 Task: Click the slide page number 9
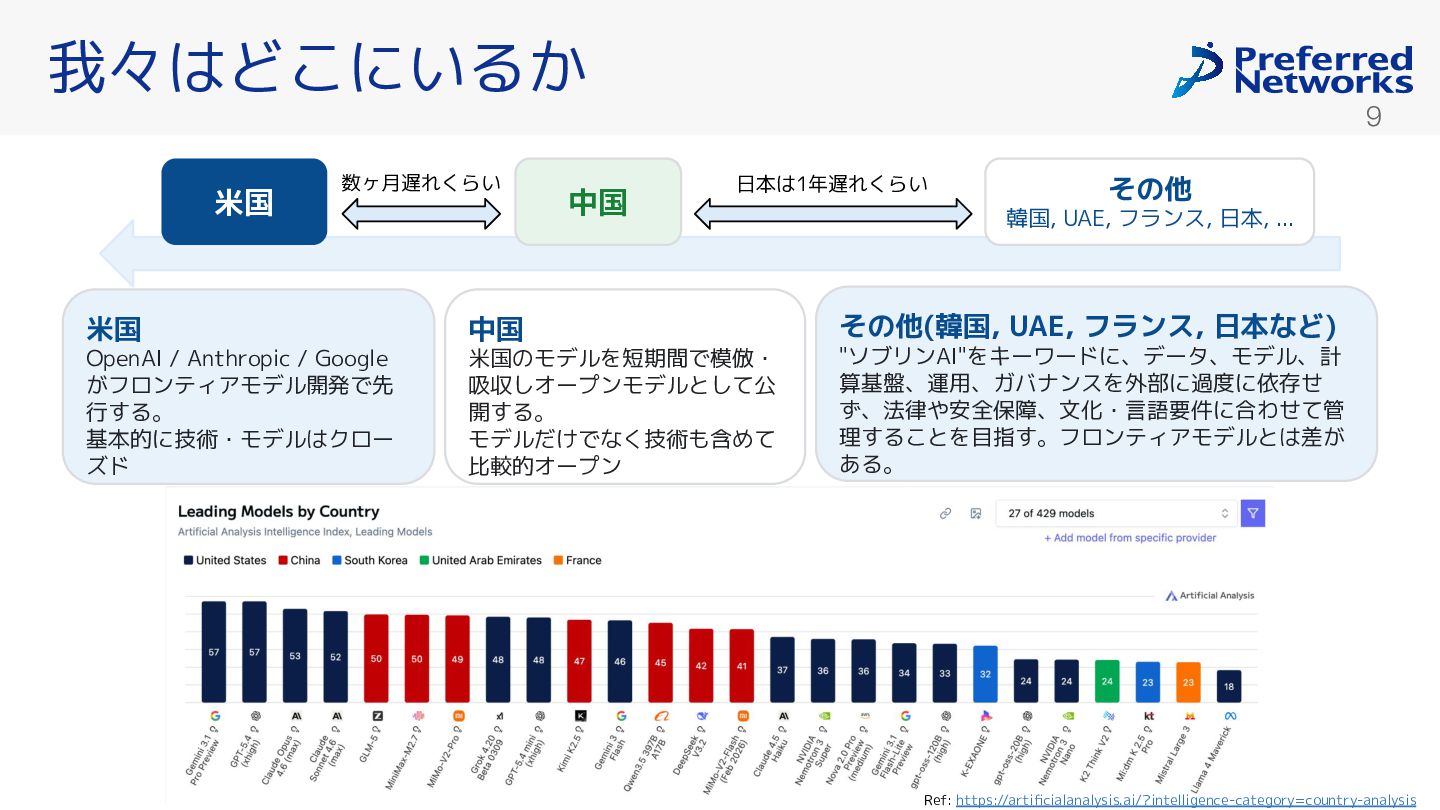[1374, 117]
